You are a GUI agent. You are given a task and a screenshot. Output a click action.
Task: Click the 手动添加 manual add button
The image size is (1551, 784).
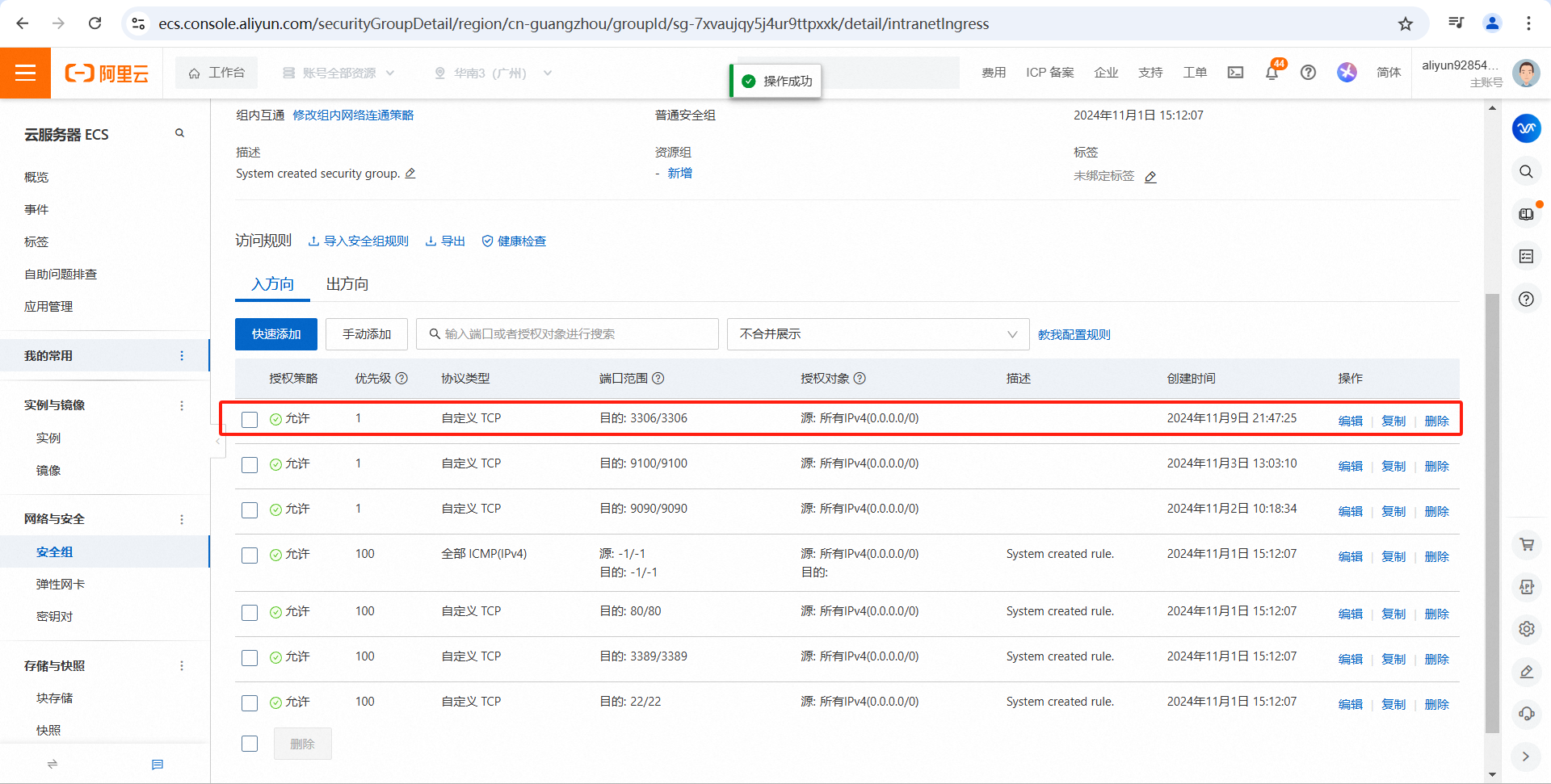[367, 334]
